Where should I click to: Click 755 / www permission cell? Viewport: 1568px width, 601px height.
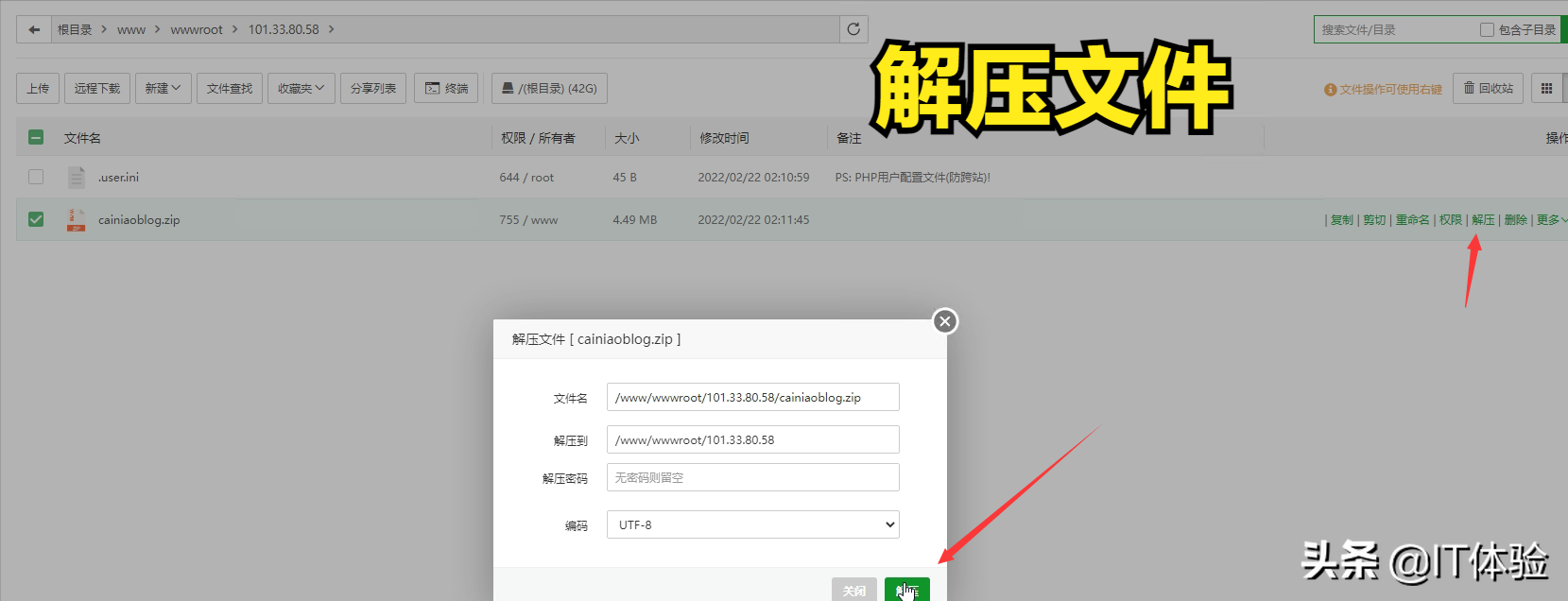(528, 219)
